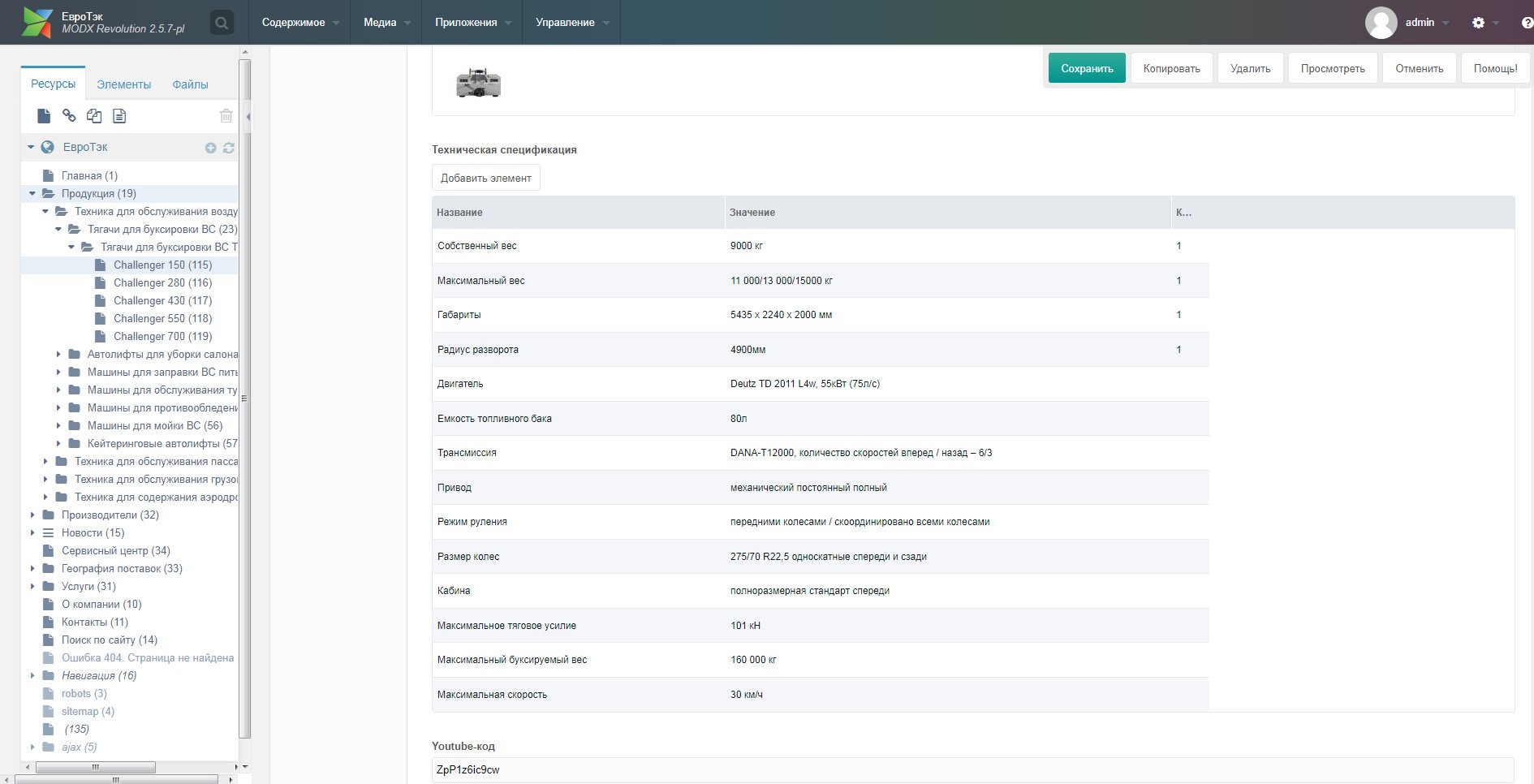1534x784 pixels.
Task: Create a new static resource icon
Action: [x=119, y=116]
